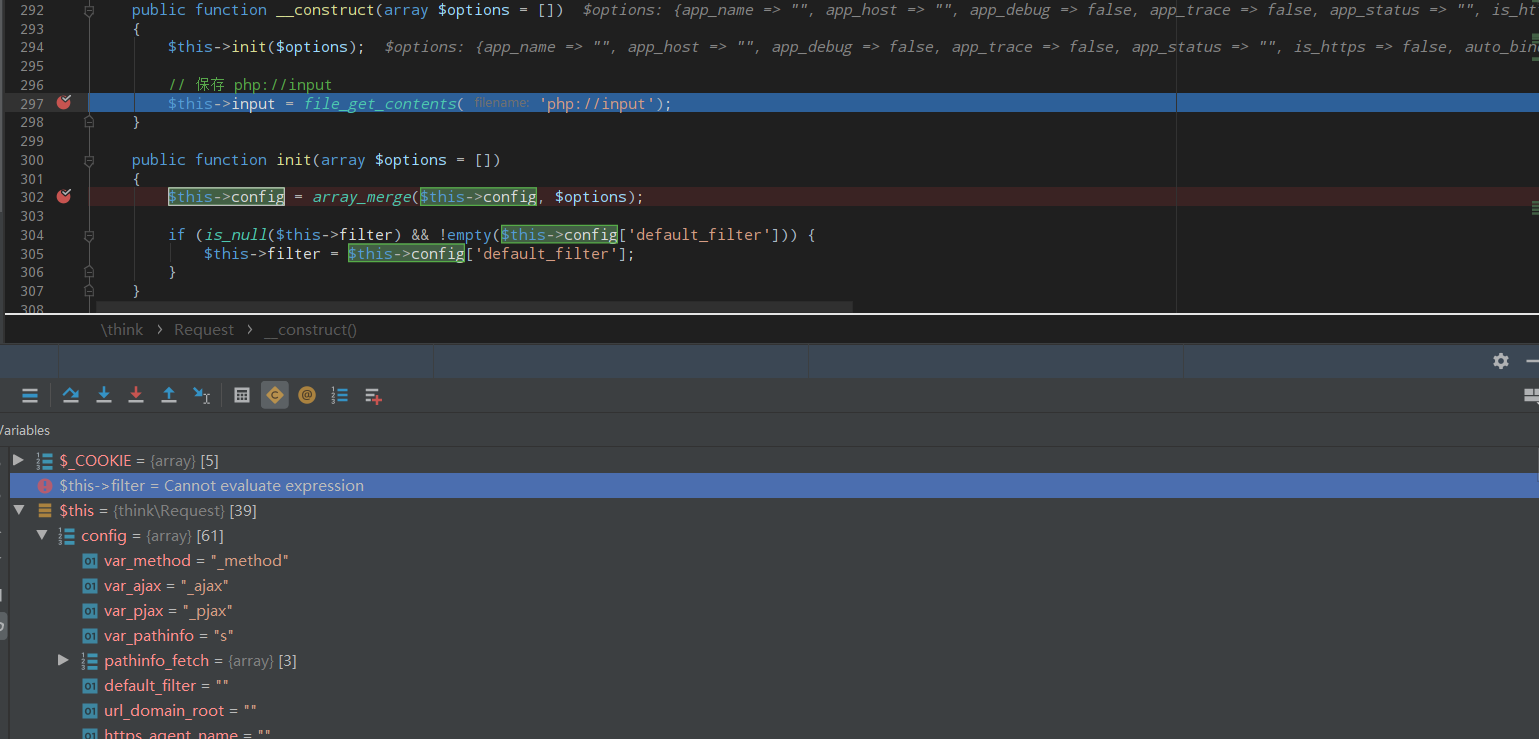Screen dimensions: 1539x739
Task: Expand the $_COOKIE array node
Action: coord(18,460)
